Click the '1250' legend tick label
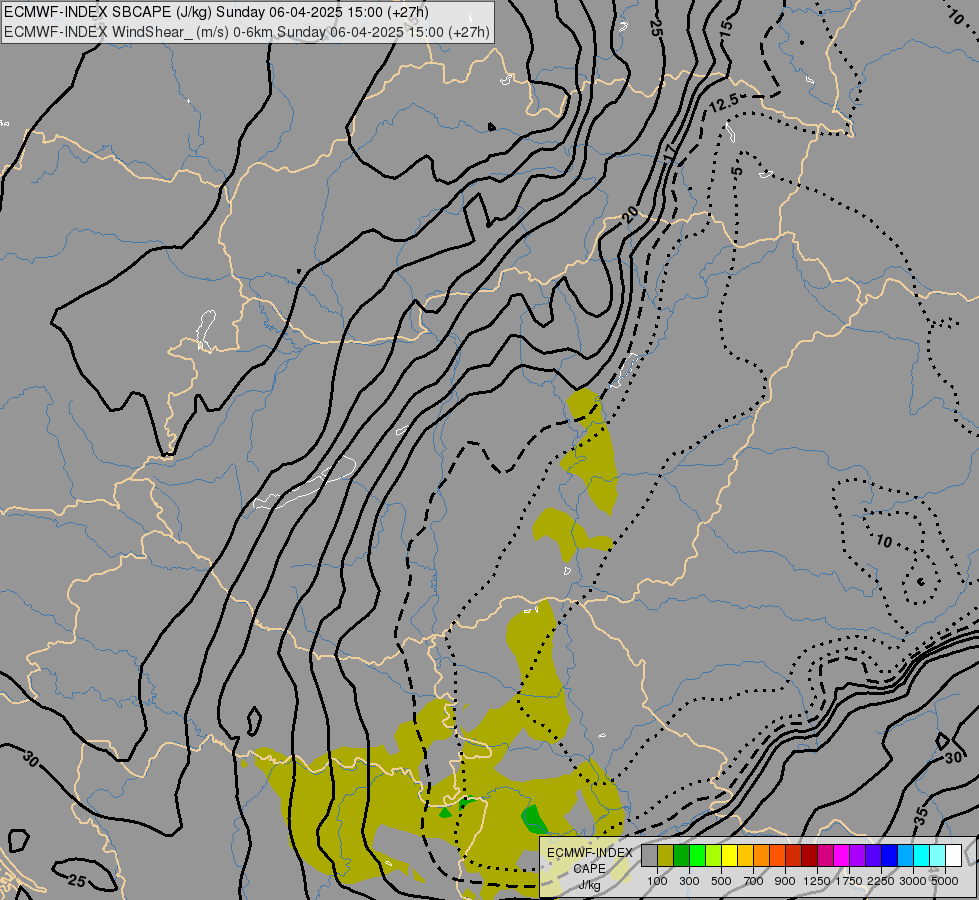The image size is (979, 900). (x=817, y=881)
